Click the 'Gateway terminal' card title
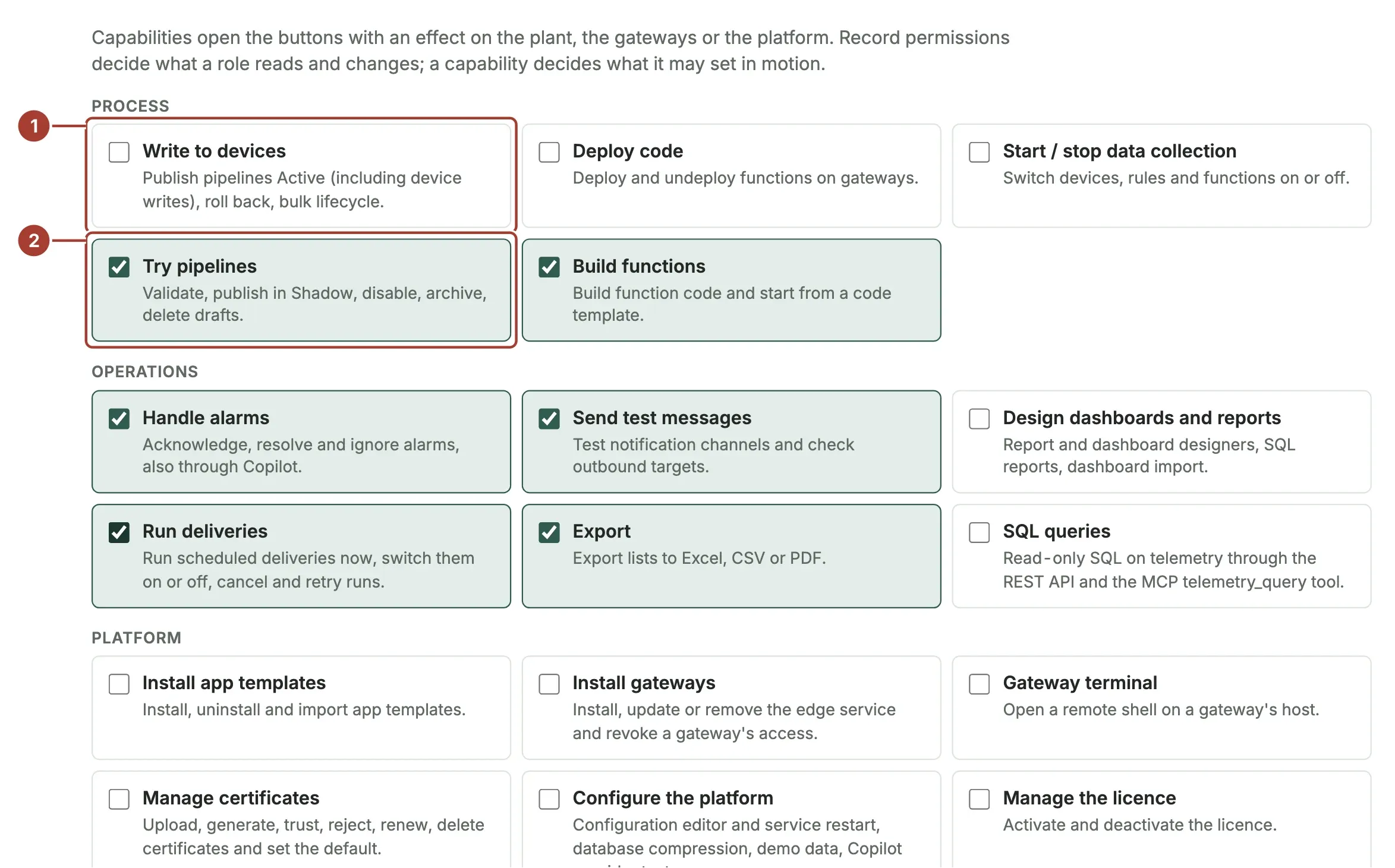 click(1080, 683)
